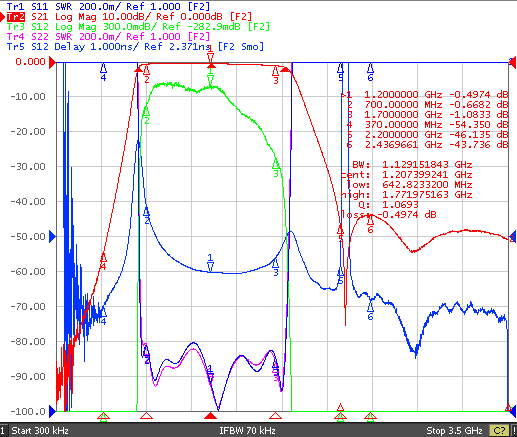Screen dimensions: 517x437
Task: Click the Start 300 kHz frequency field
Action: 40,431
